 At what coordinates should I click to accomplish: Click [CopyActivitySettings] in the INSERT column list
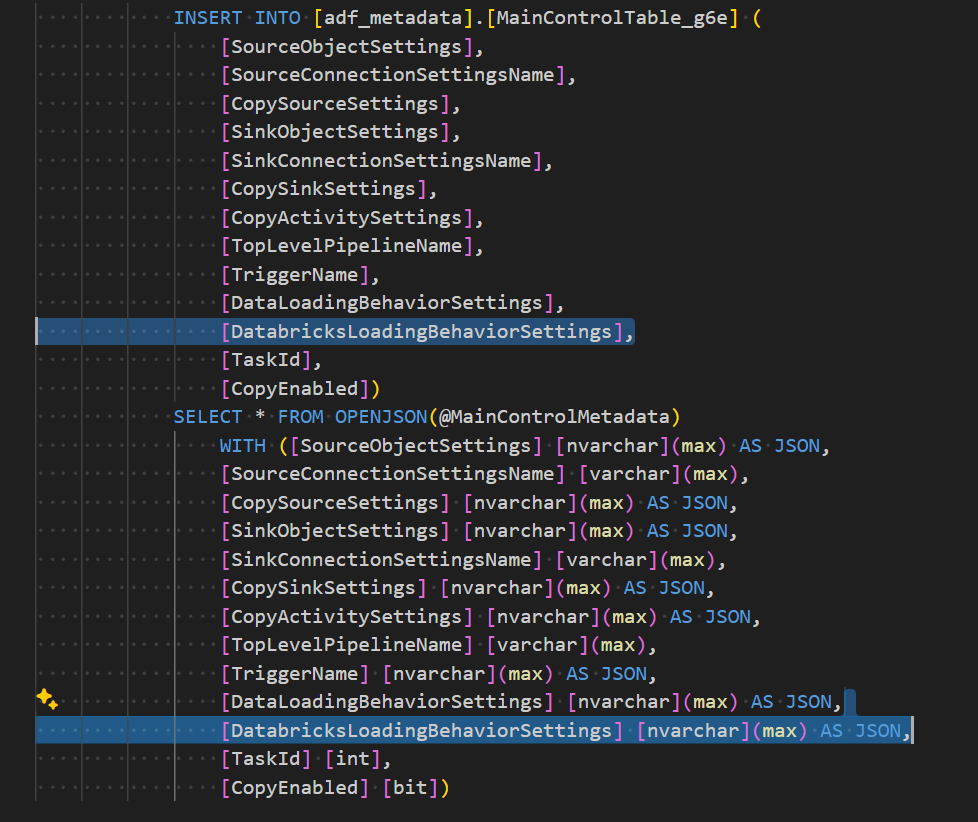point(347,218)
